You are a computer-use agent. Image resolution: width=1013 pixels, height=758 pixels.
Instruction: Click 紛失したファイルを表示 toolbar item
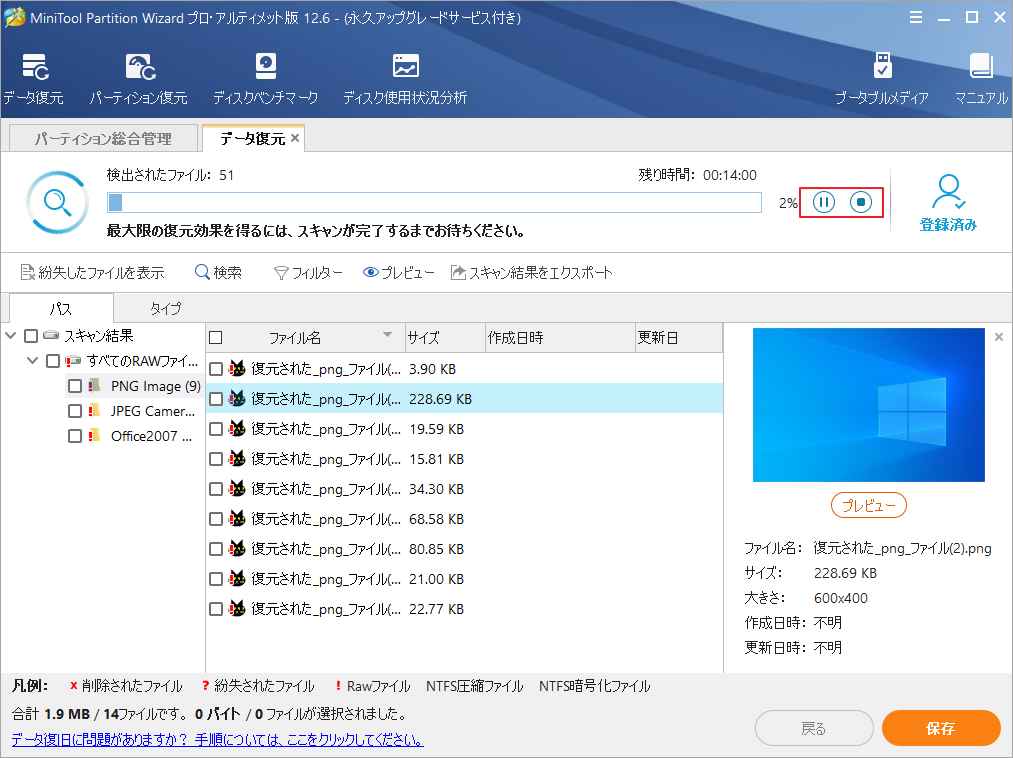coord(92,273)
